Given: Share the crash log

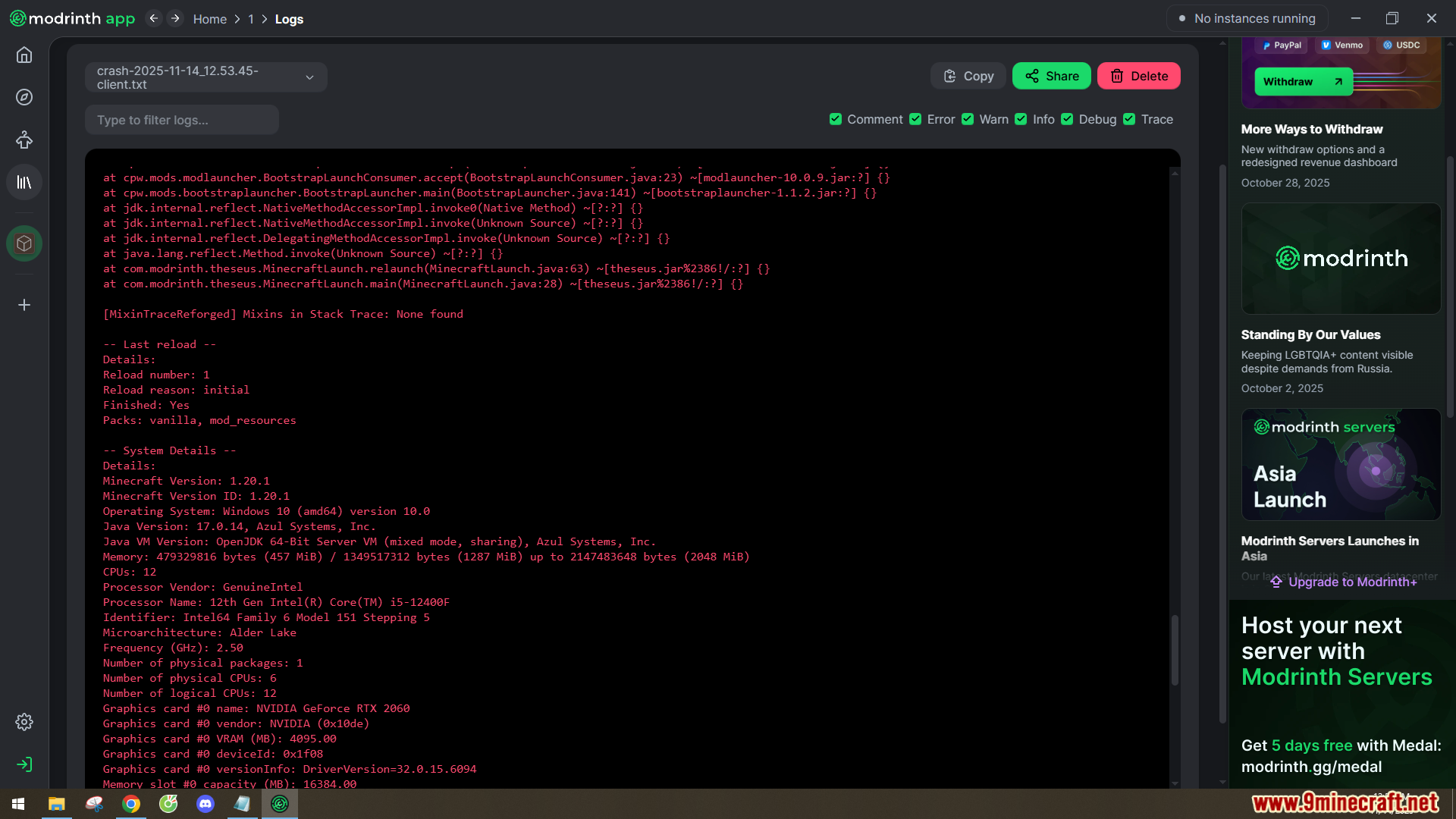Looking at the screenshot, I should point(1051,76).
